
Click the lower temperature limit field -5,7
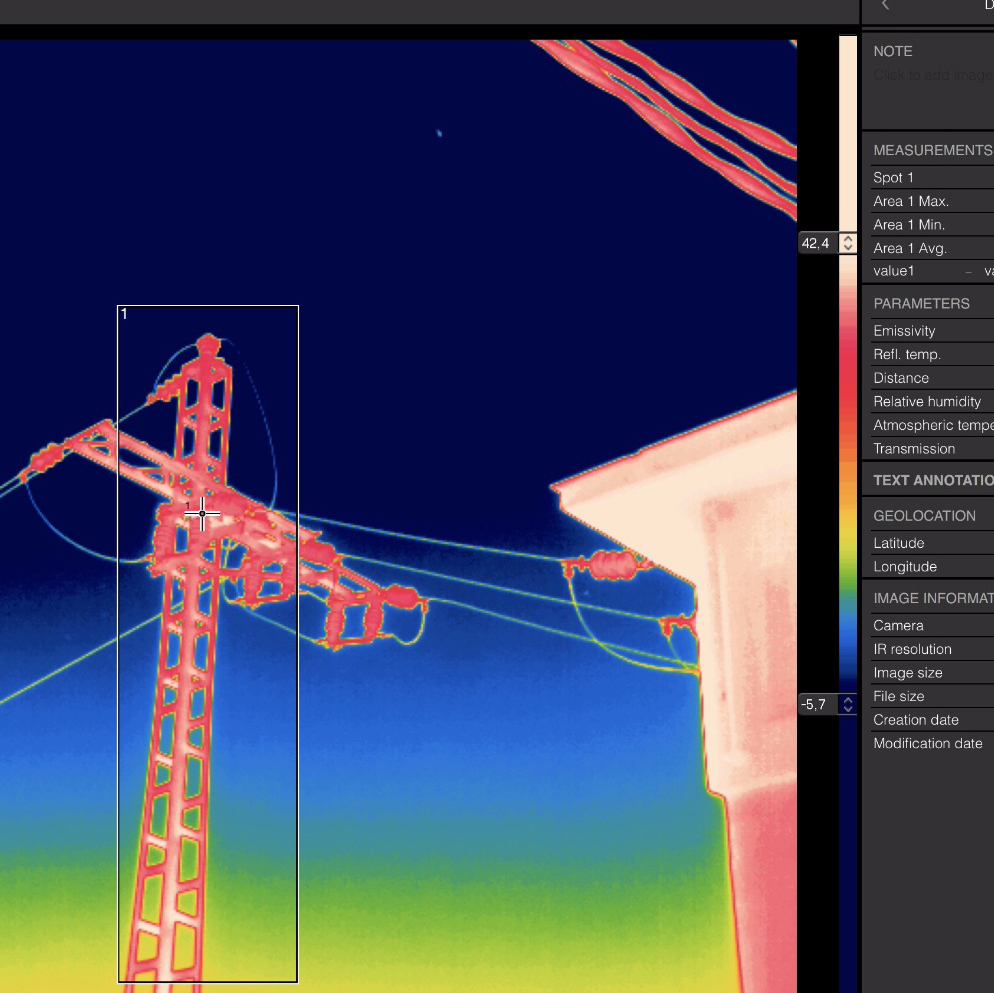click(815, 704)
